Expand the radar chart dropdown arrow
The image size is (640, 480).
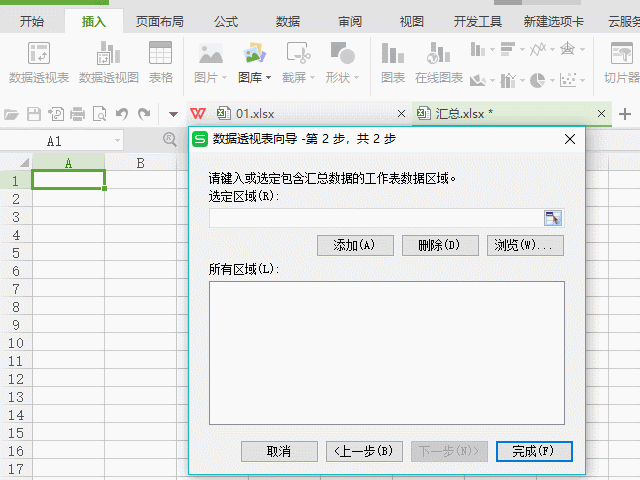pos(582,50)
